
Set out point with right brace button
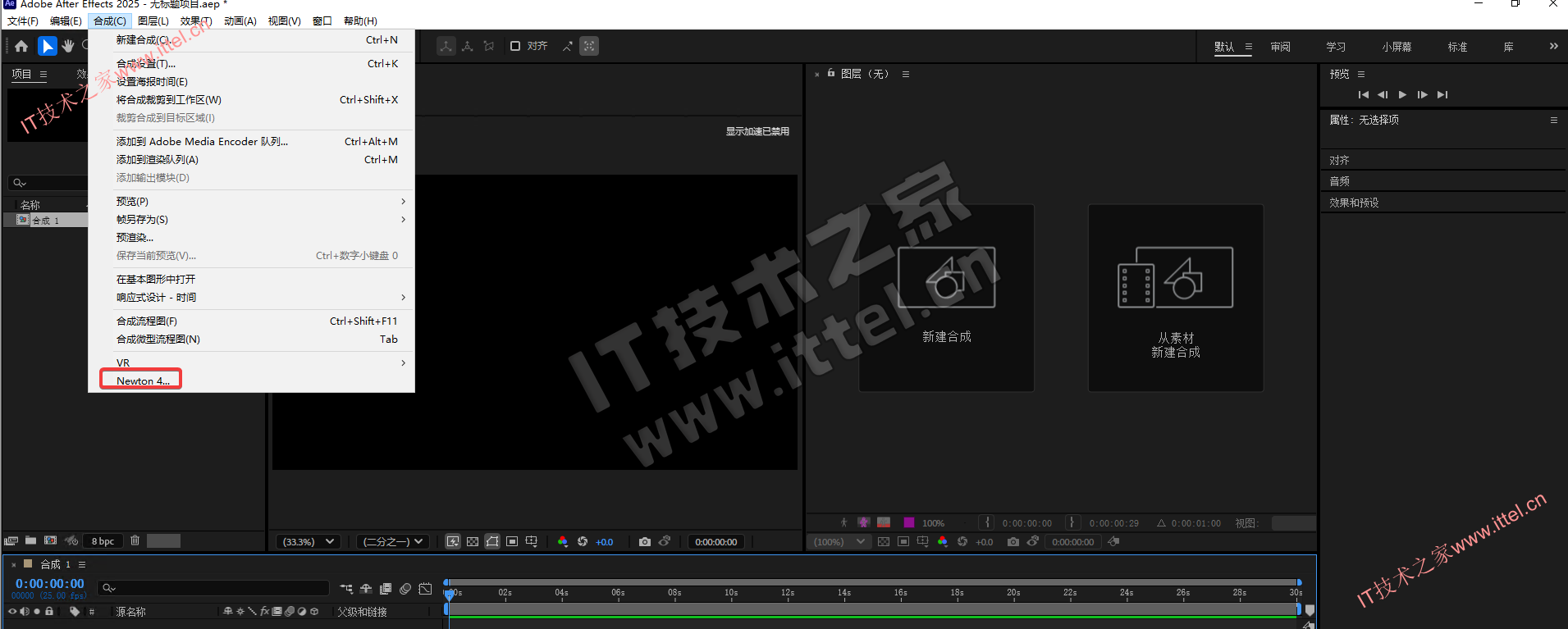(1072, 522)
